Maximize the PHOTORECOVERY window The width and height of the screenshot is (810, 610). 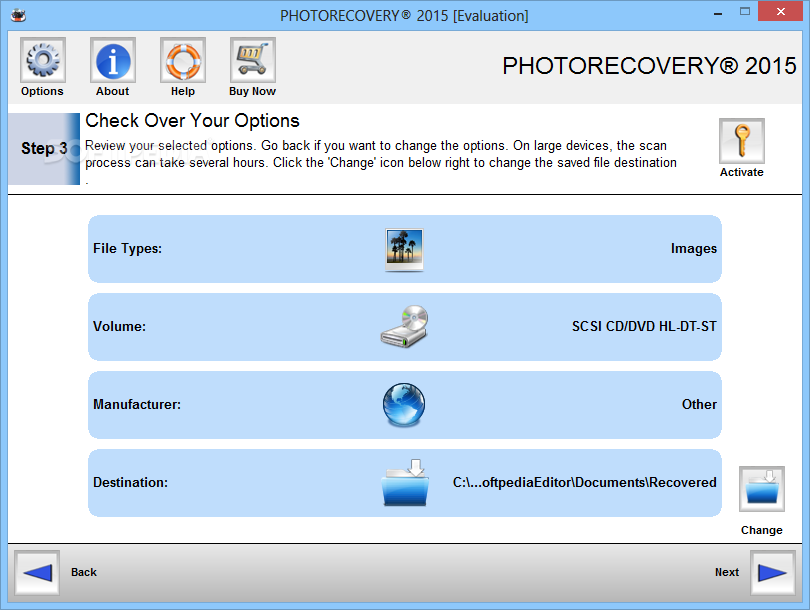(x=744, y=11)
